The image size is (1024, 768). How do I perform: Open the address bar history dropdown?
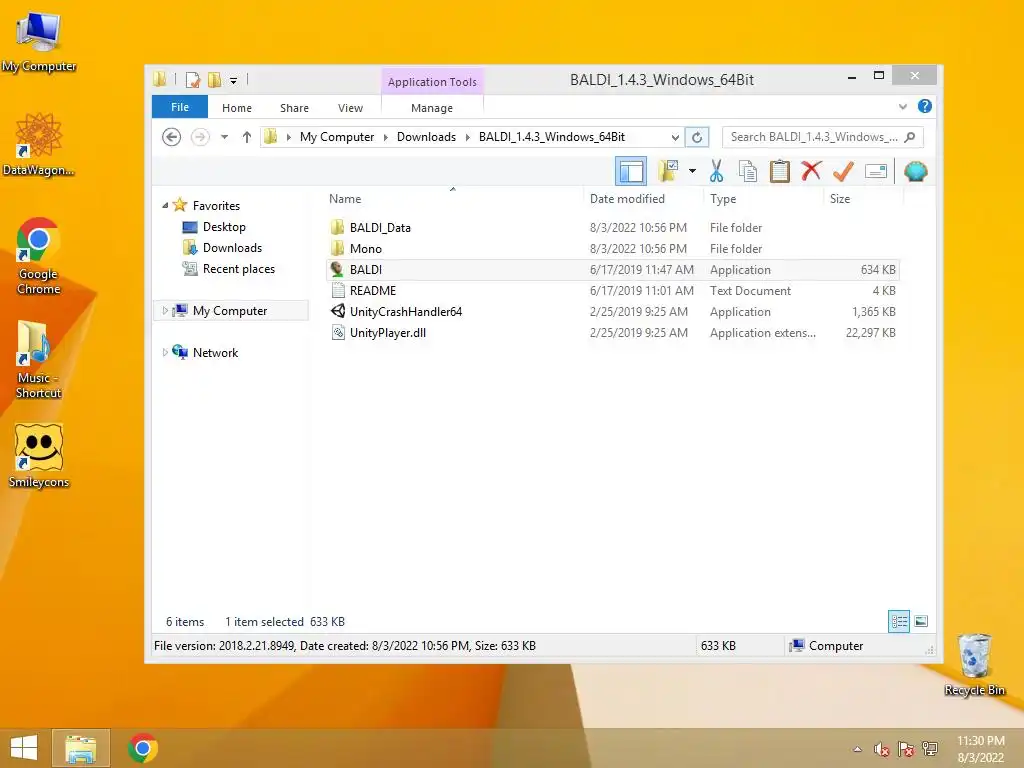point(675,137)
